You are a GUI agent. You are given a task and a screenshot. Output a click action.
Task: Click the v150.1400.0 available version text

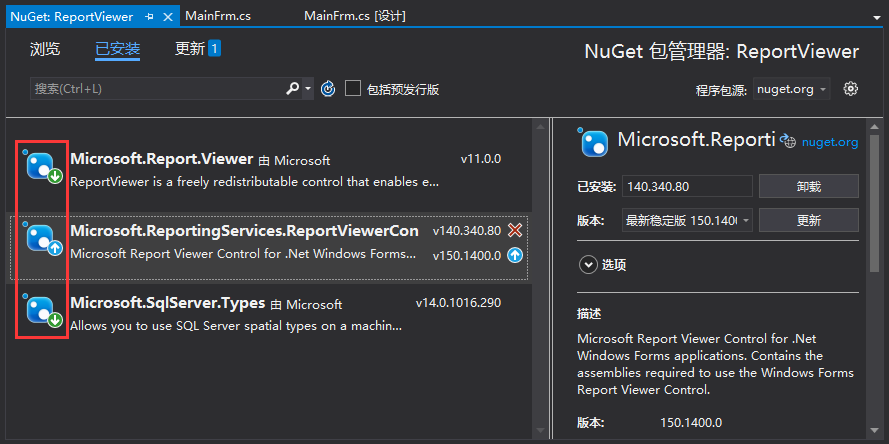[467, 256]
